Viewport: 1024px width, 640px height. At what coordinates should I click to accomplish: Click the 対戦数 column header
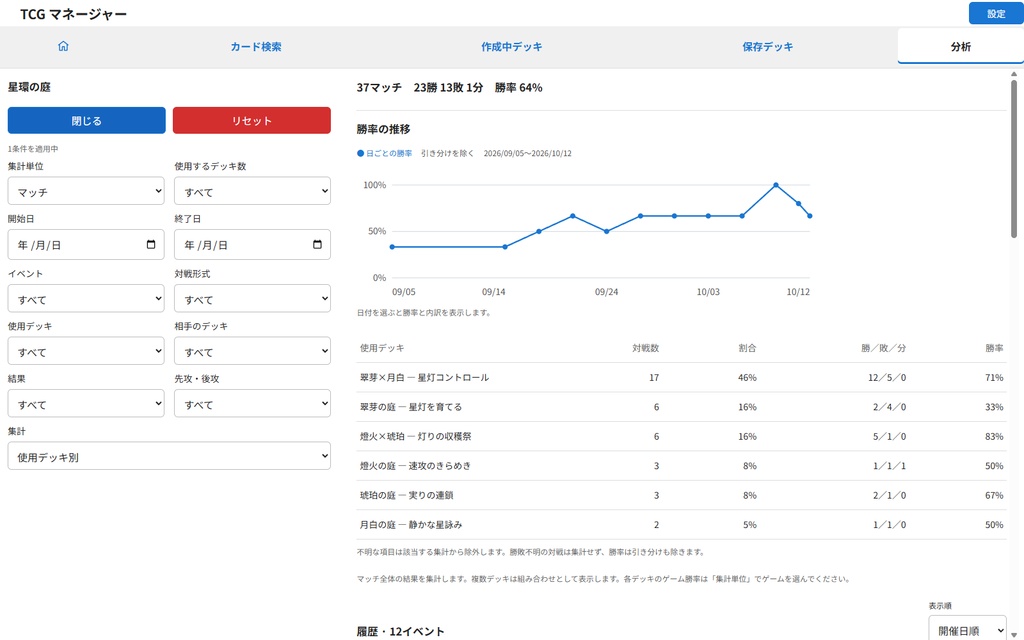[645, 348]
